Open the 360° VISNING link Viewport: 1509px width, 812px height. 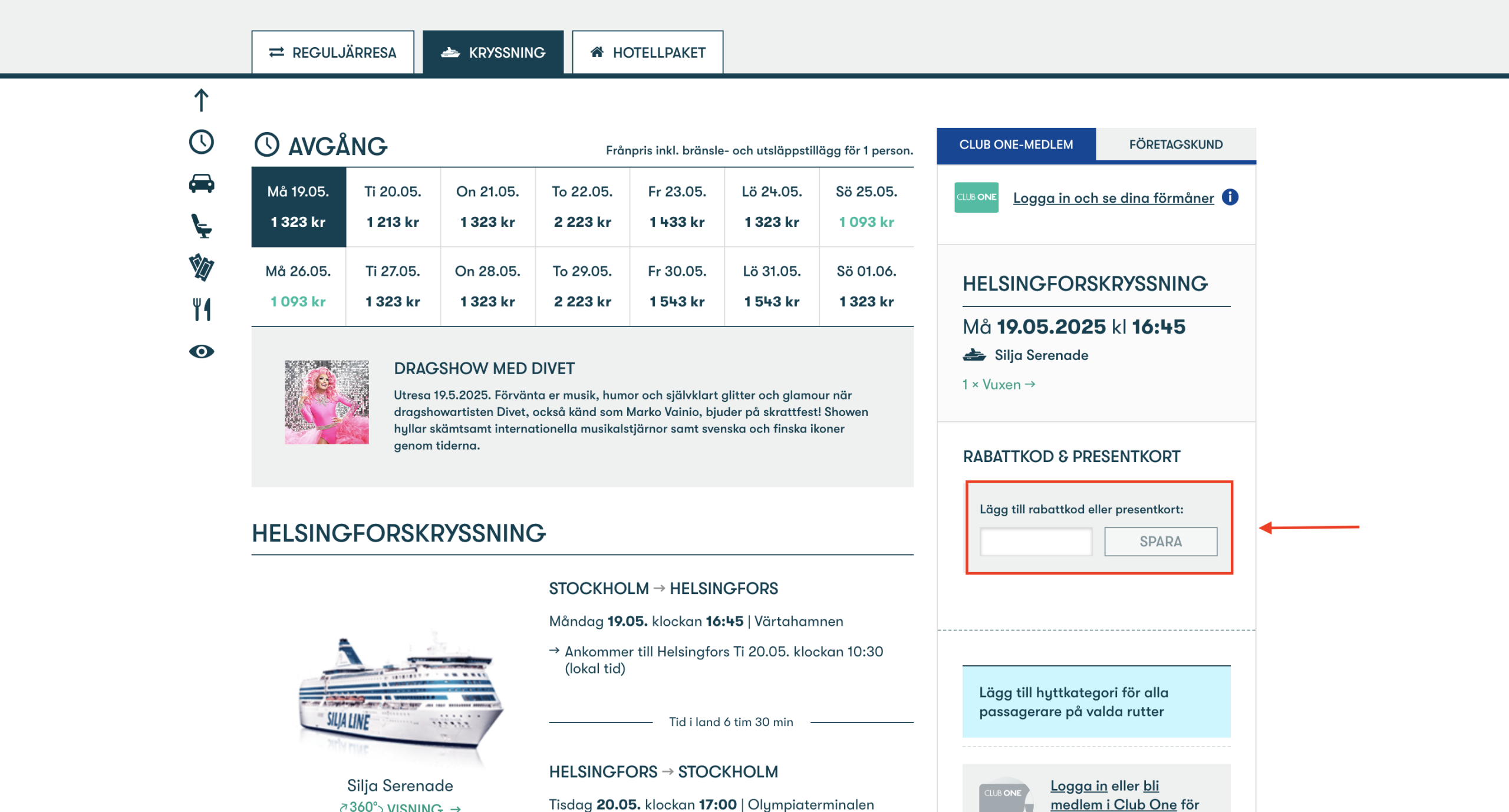point(400,807)
